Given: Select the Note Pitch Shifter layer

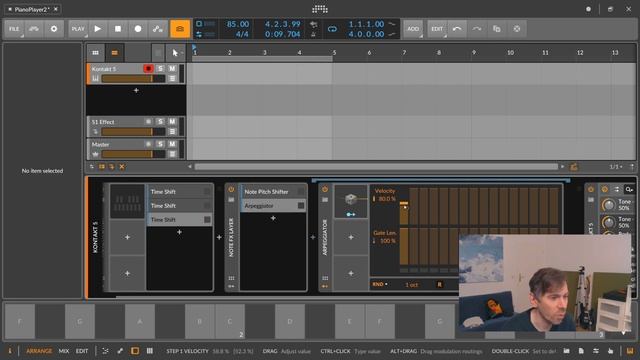Looking at the screenshot, I should [x=273, y=191].
